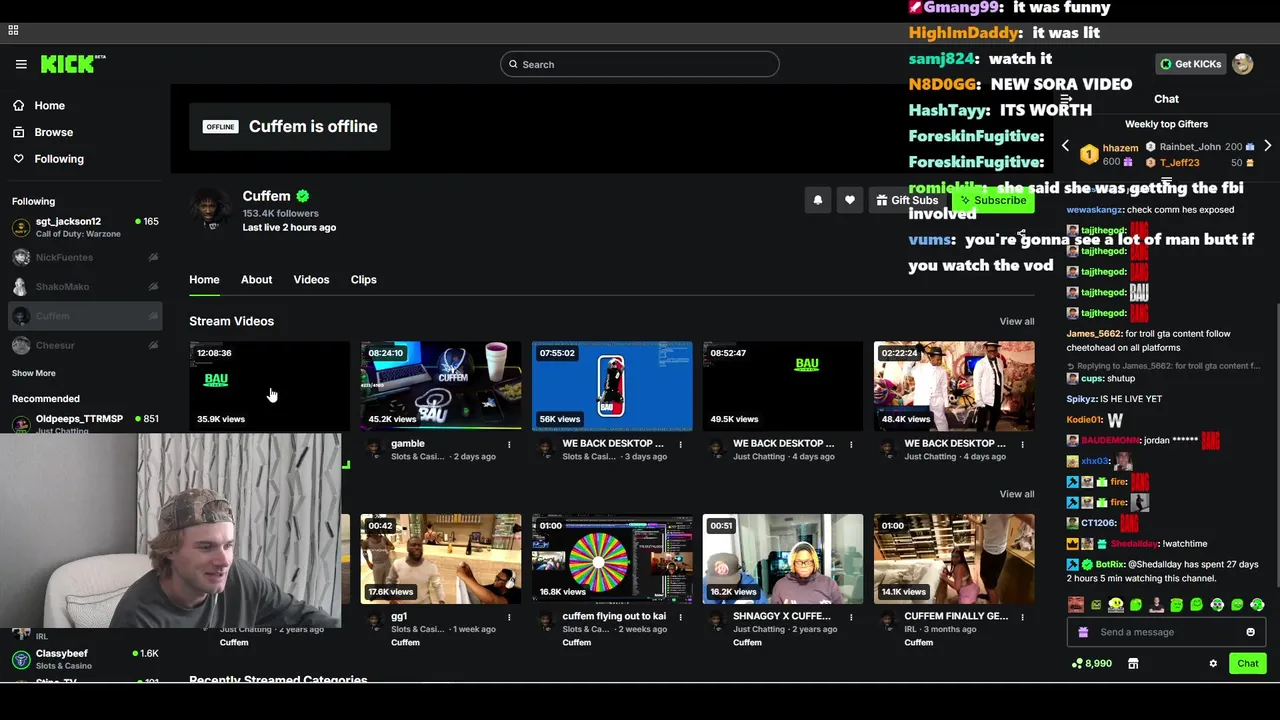Switch to the About tab

point(256,280)
